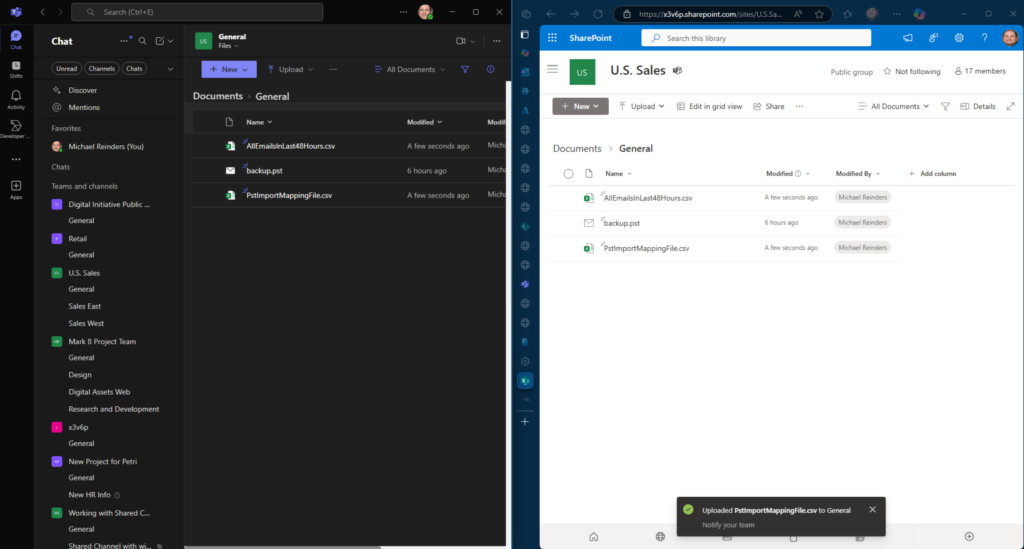Viewport: 1024px width, 549px height.
Task: Click the U.S. Sales green site logo
Action: pos(582,72)
